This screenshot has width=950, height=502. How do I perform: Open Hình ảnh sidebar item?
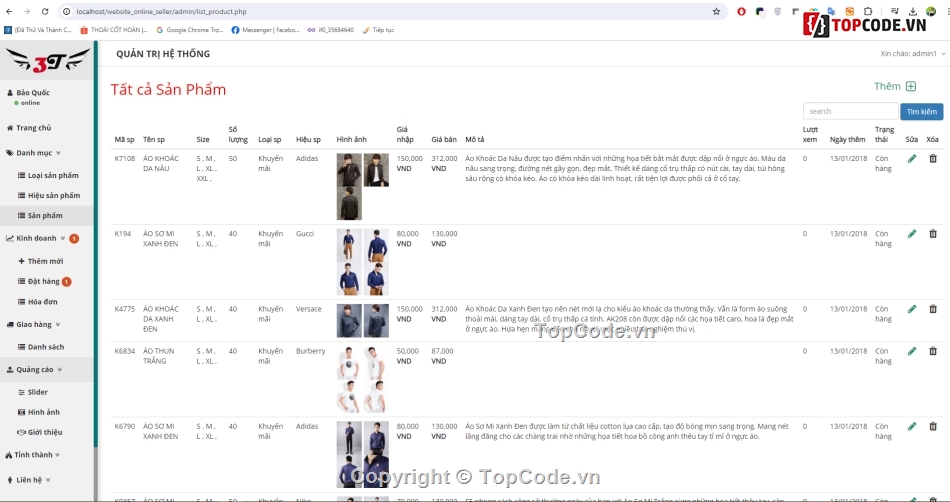(x=39, y=412)
